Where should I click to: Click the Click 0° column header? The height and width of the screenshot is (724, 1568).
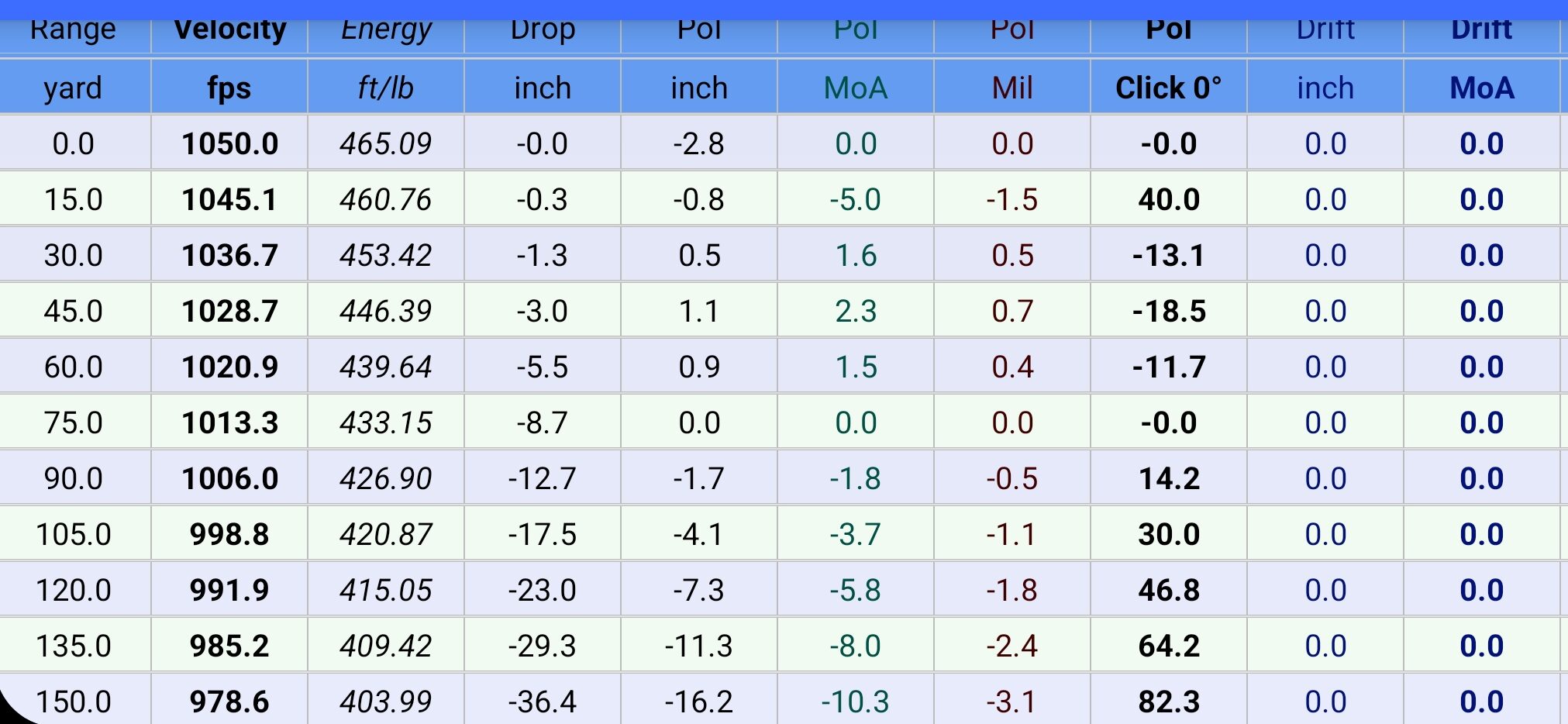pos(1169,88)
